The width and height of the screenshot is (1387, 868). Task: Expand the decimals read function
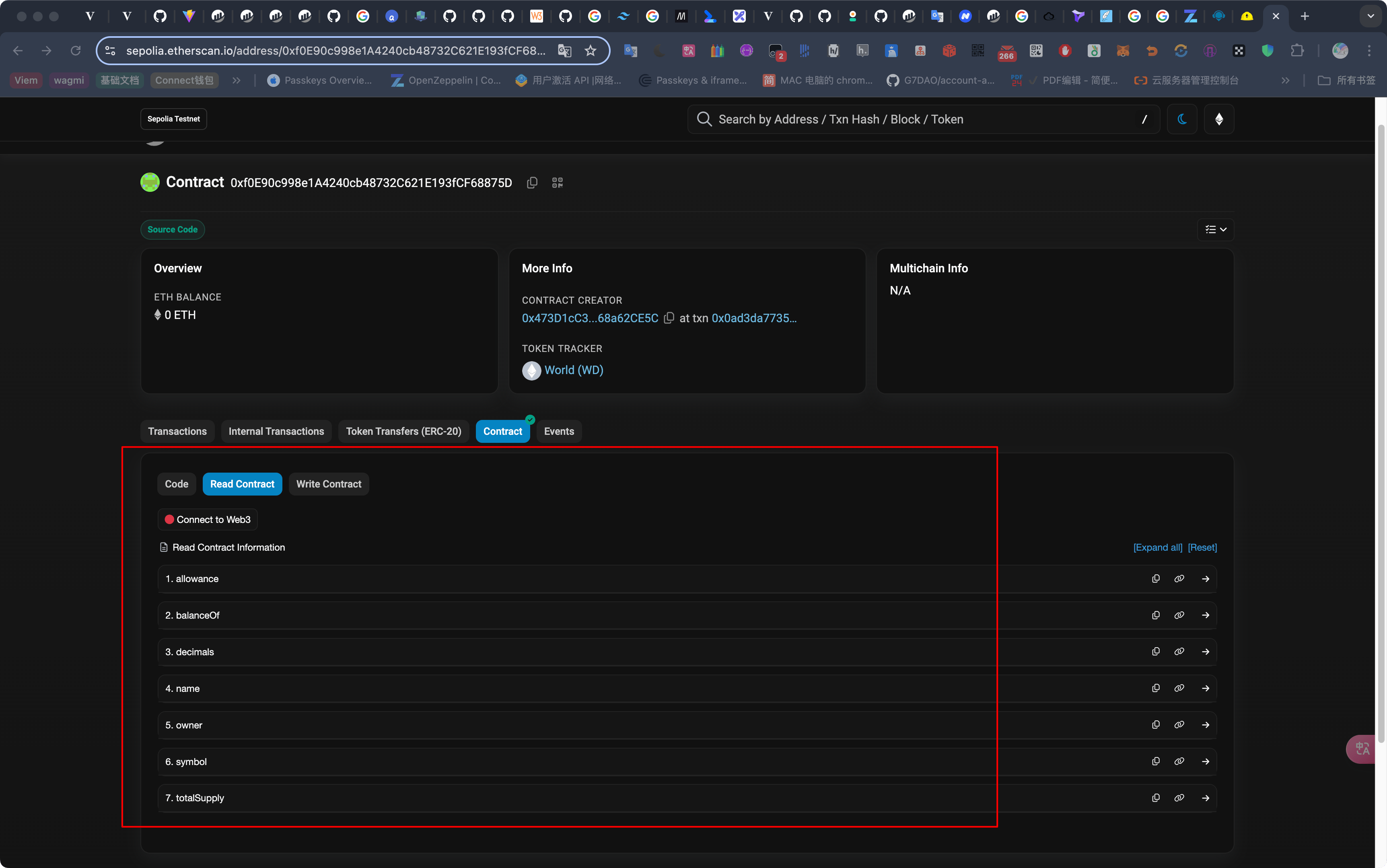[x=1206, y=652]
